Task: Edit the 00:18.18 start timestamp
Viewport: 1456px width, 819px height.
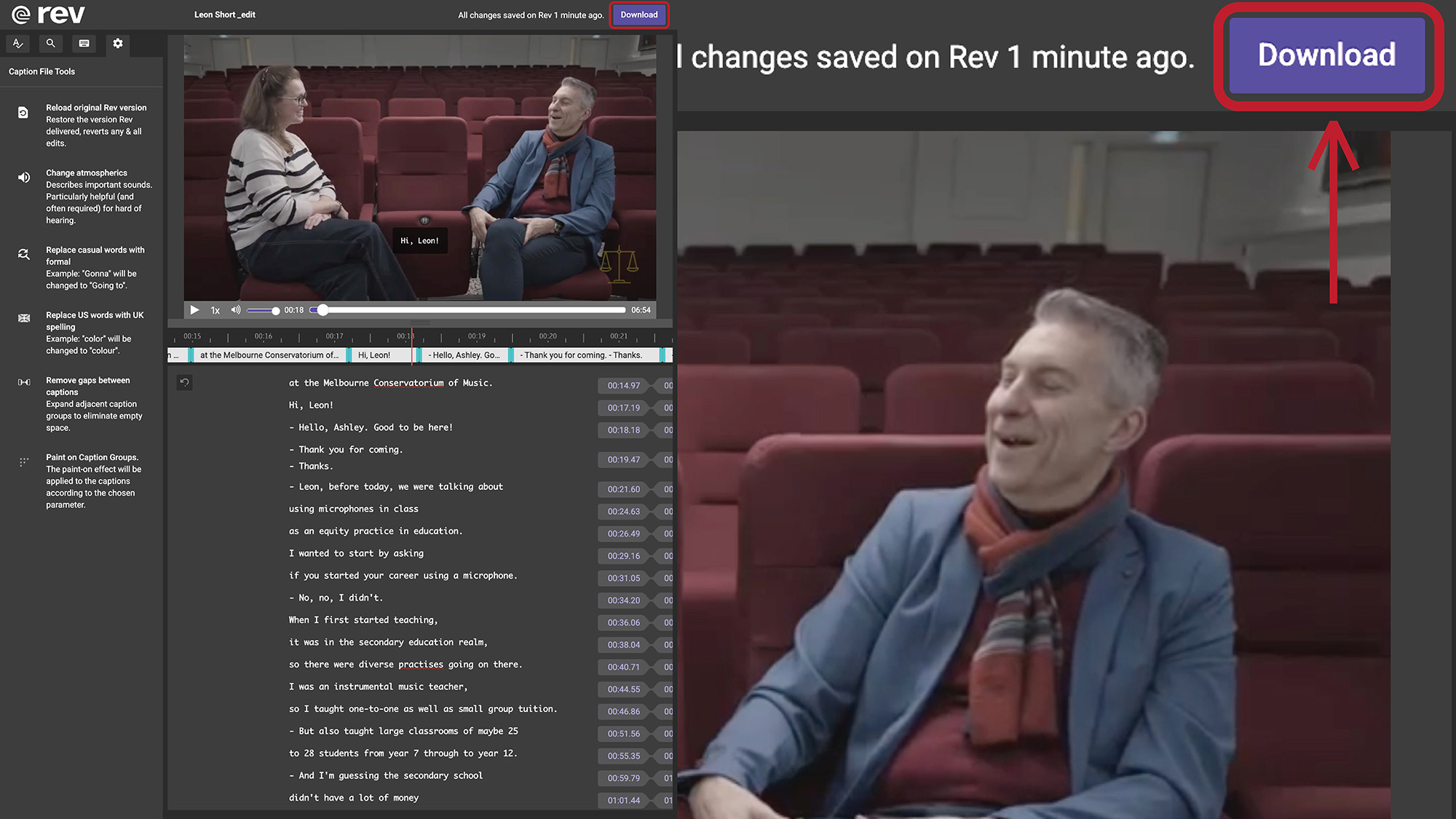Action: pyautogui.click(x=624, y=430)
